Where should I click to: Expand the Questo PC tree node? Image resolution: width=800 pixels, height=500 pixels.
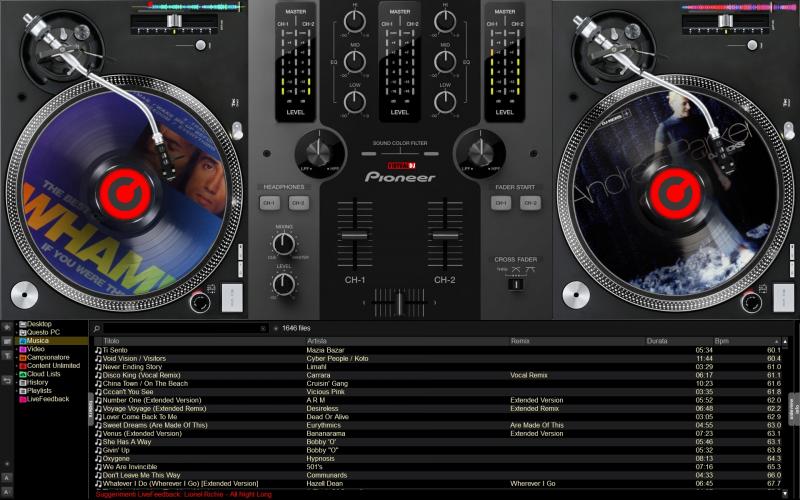tap(17, 332)
